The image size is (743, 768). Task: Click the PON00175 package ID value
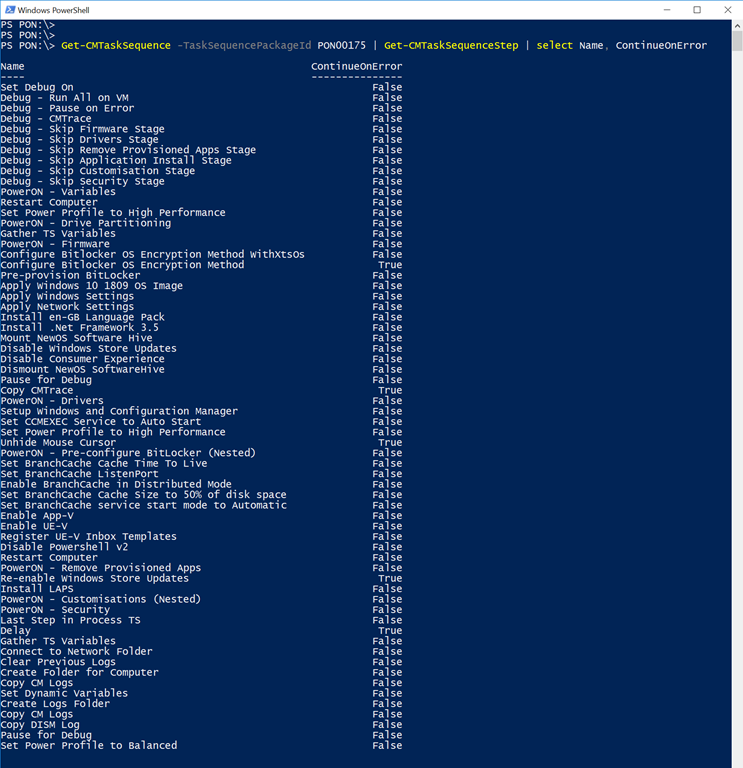tap(343, 45)
